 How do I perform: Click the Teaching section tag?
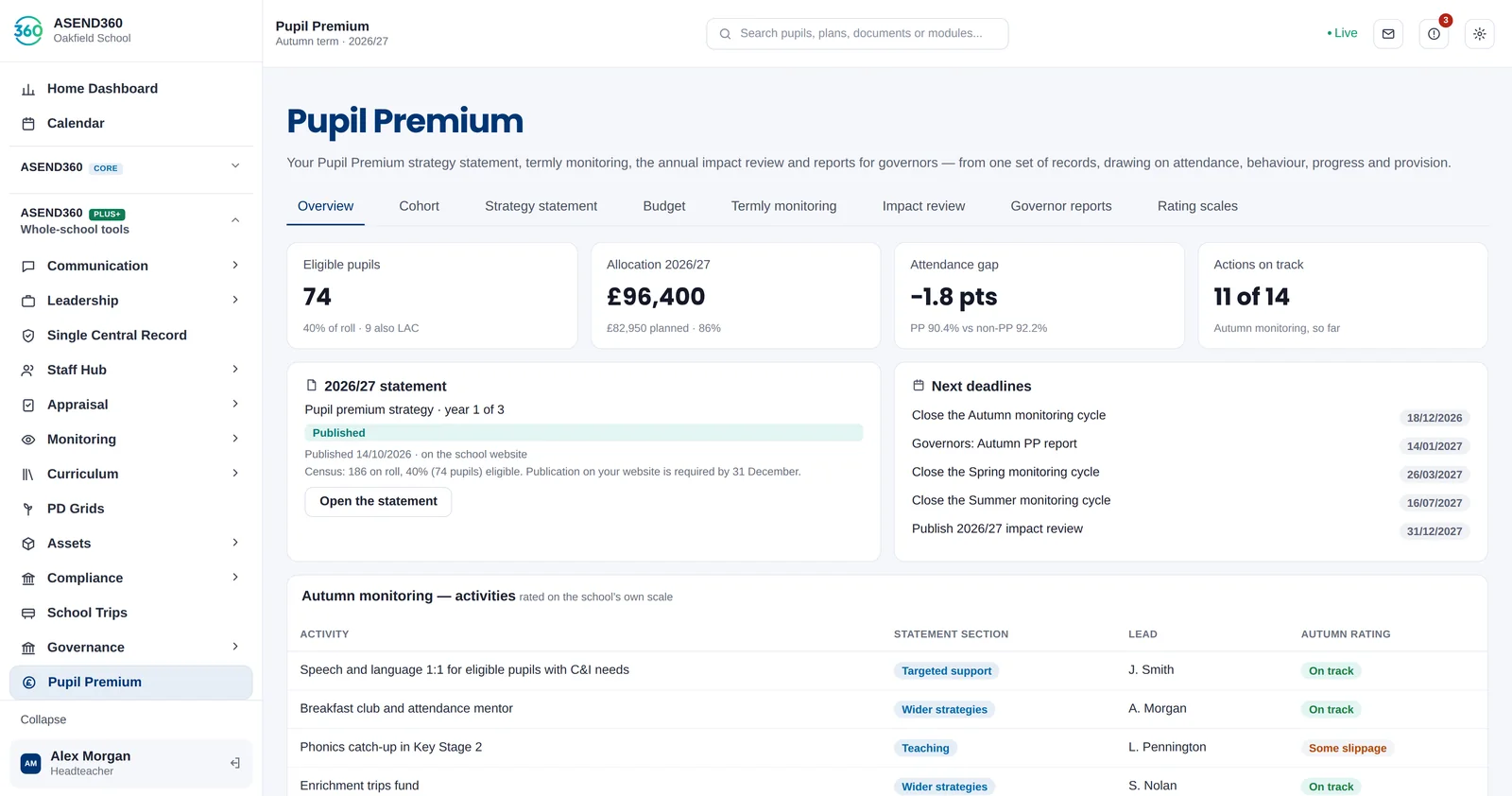925,748
